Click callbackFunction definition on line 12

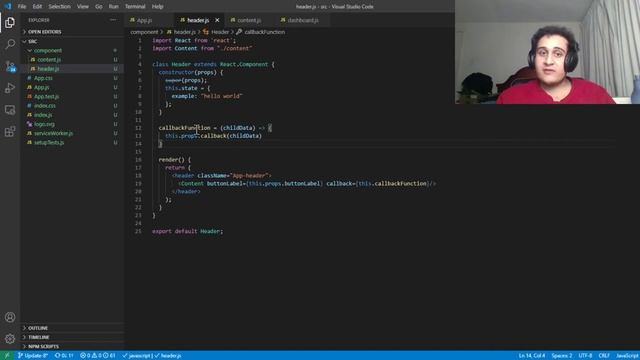pos(184,128)
